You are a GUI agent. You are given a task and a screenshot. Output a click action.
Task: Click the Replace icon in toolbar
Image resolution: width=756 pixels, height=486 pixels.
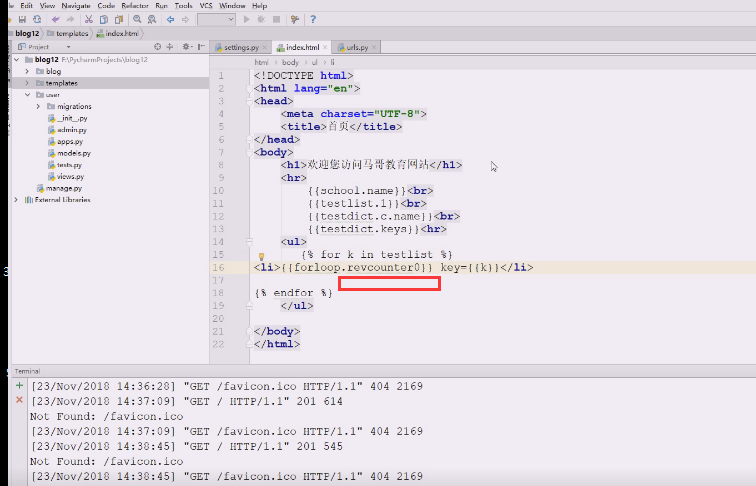coord(152,19)
